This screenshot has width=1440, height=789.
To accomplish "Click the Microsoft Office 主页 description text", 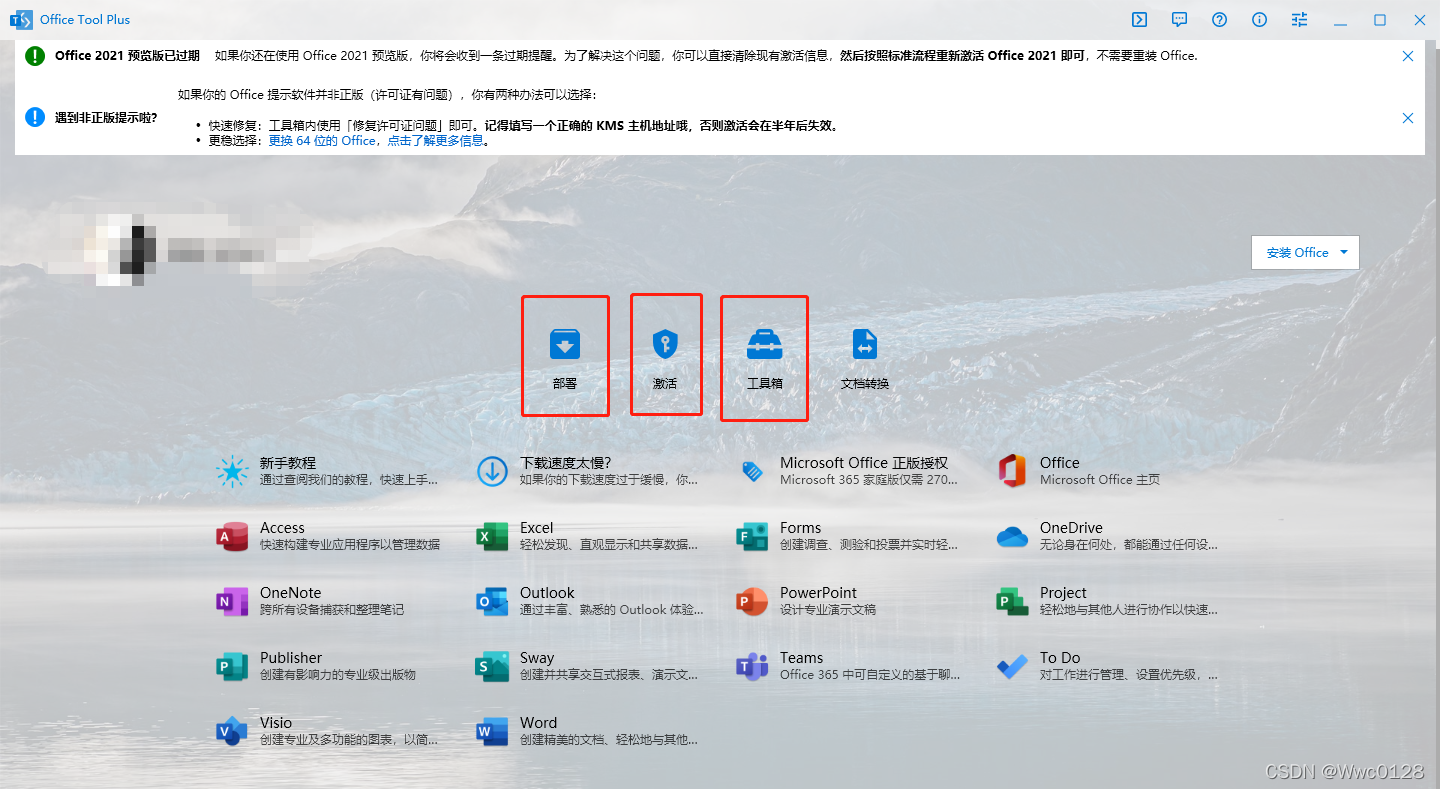I will coord(1100,479).
